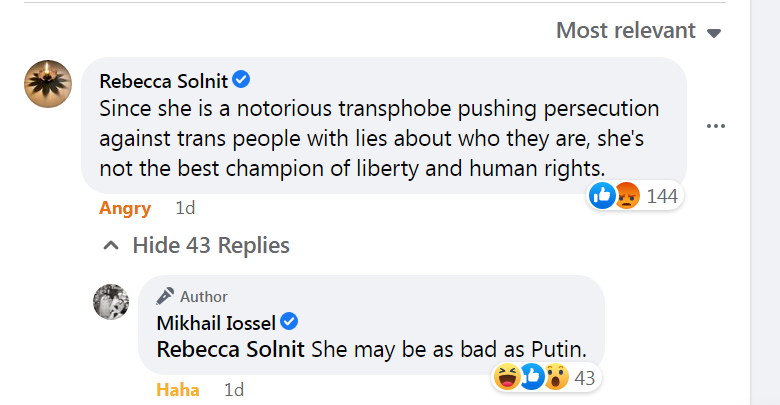Click Rebecca Solnit's name link
Screen dimensions: 780x405
(x=163, y=80)
